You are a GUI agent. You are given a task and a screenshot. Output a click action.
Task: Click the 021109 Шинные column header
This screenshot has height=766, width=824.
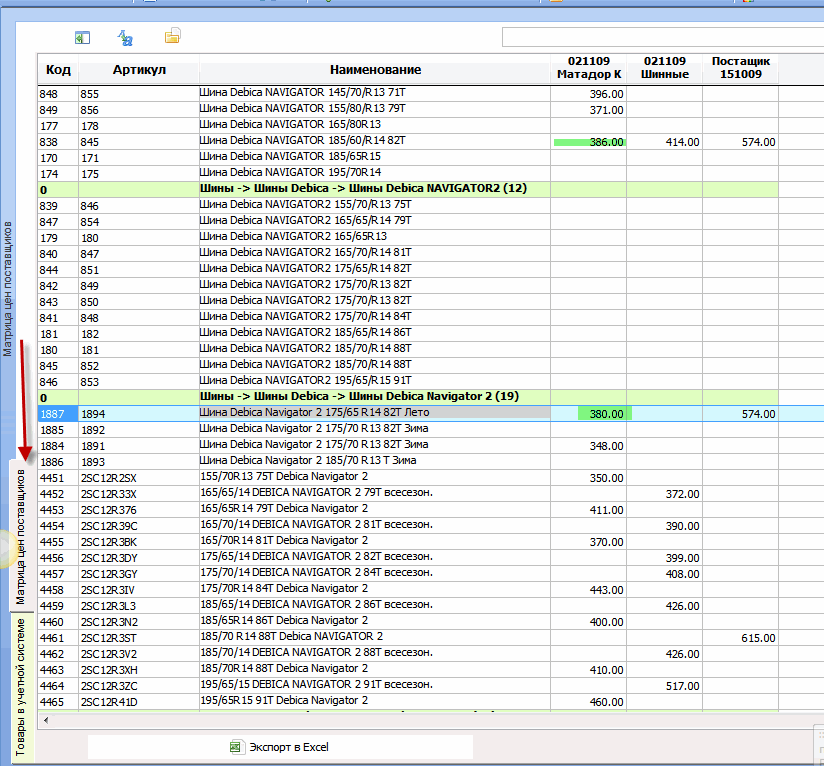(664, 68)
